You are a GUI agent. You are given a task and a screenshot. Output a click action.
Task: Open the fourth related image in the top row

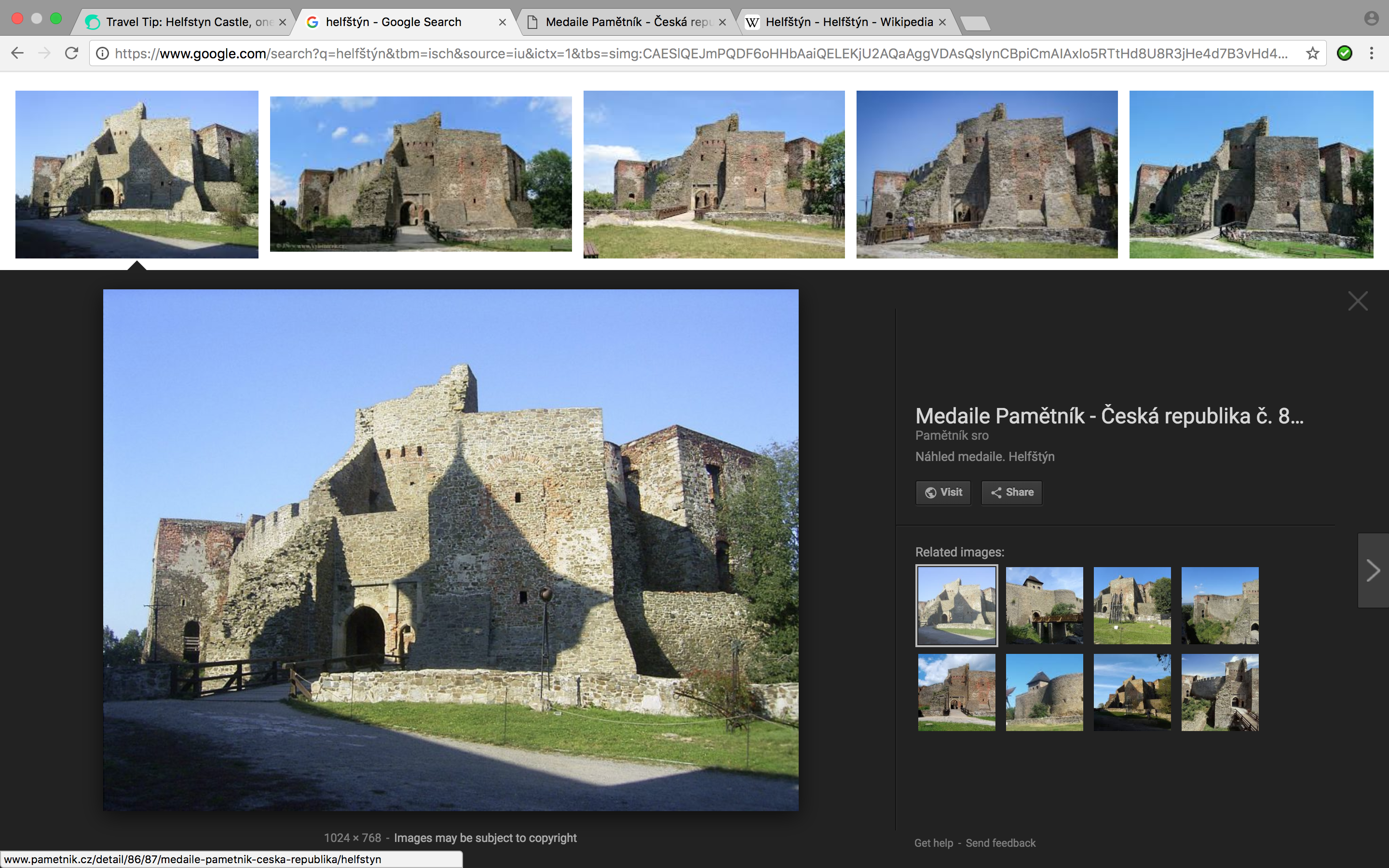coord(1220,605)
